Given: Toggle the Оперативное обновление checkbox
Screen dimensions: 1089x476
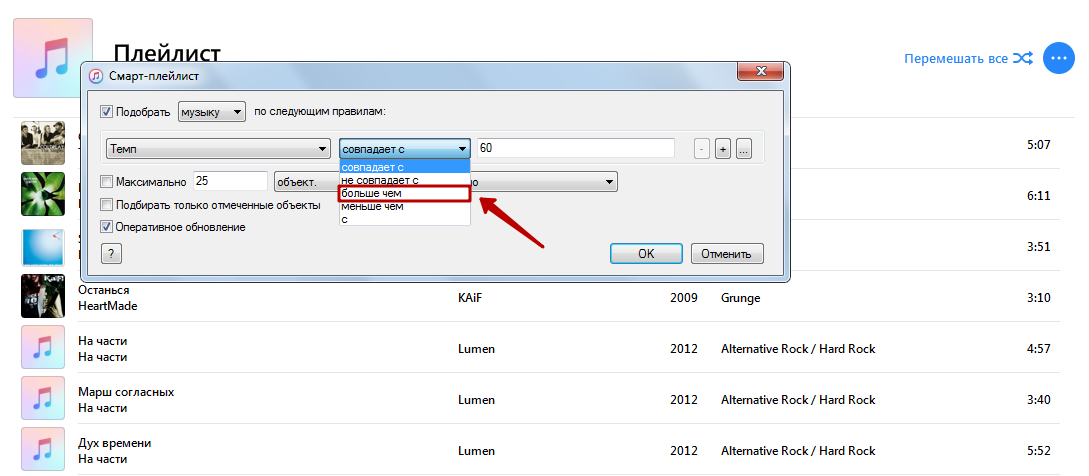Looking at the screenshot, I should point(107,227).
